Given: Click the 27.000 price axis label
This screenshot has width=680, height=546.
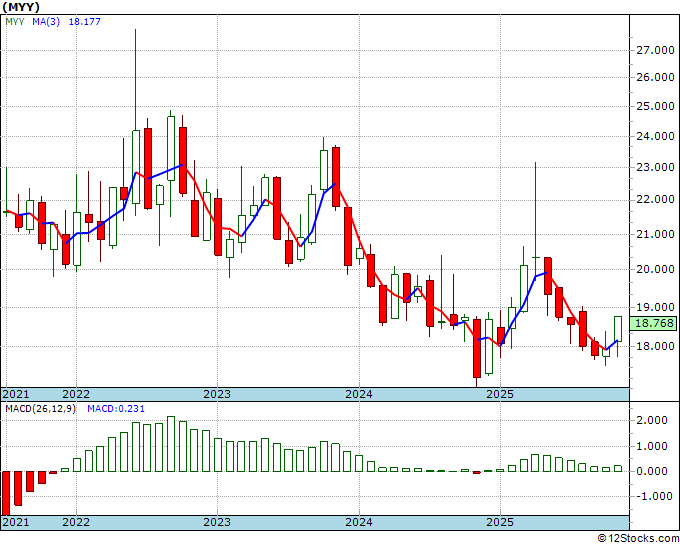Looking at the screenshot, I should click(655, 50).
